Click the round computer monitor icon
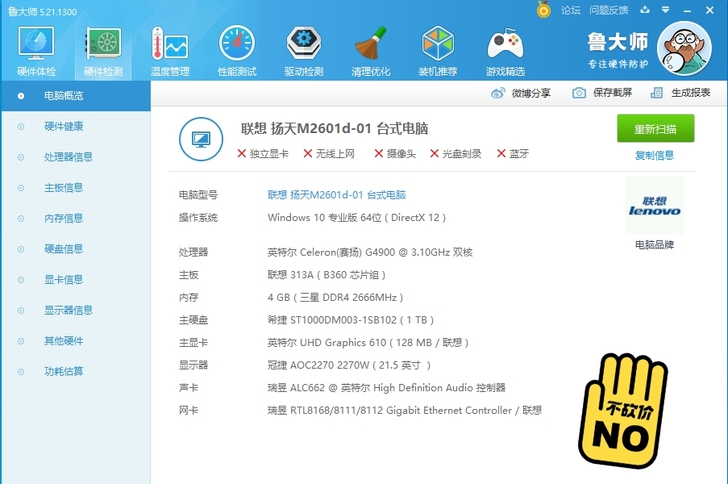 [201, 139]
